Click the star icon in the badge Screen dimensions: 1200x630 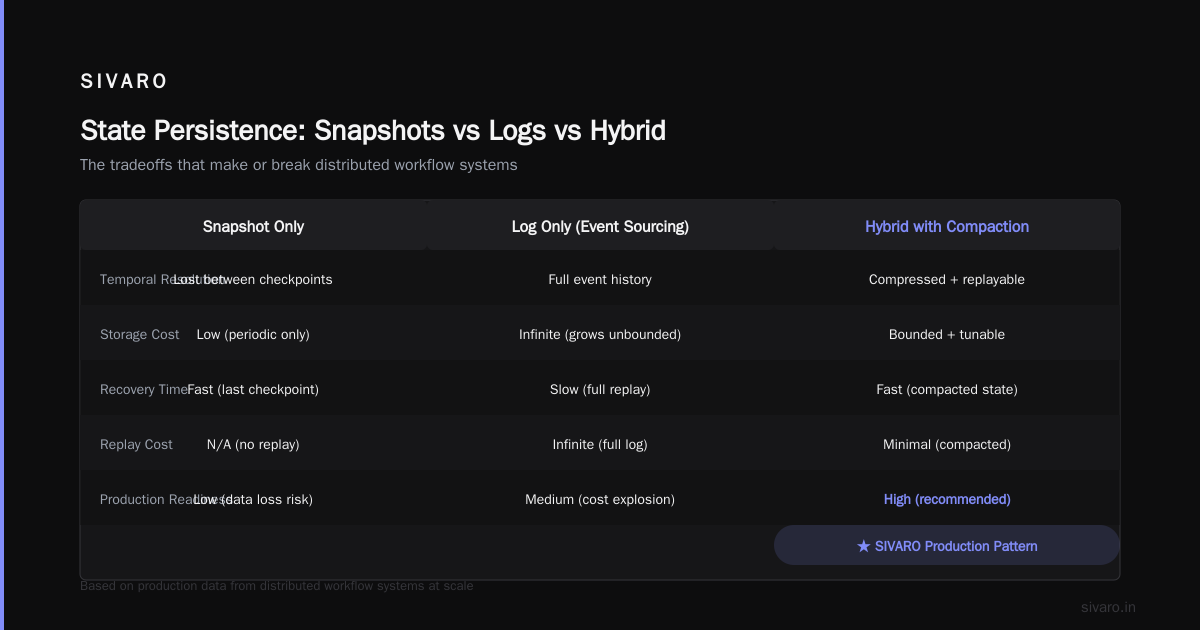coord(864,546)
